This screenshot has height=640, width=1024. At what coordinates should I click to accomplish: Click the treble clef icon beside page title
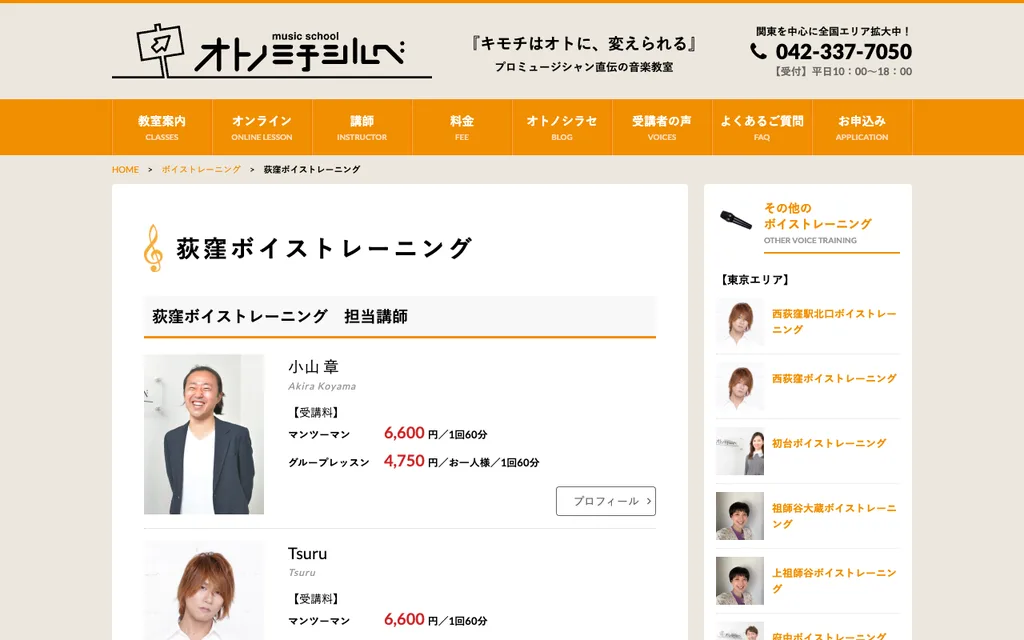[x=153, y=248]
